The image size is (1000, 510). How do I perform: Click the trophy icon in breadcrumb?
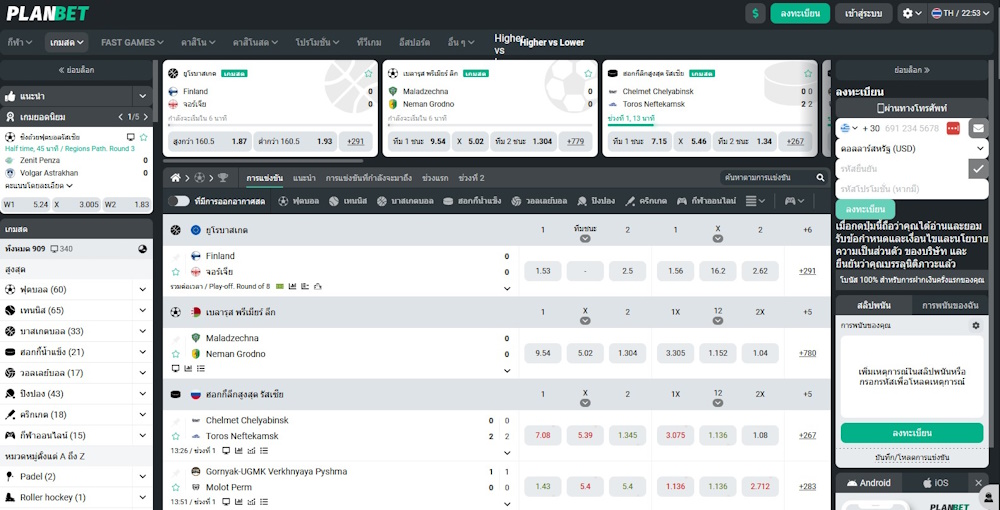coord(223,178)
